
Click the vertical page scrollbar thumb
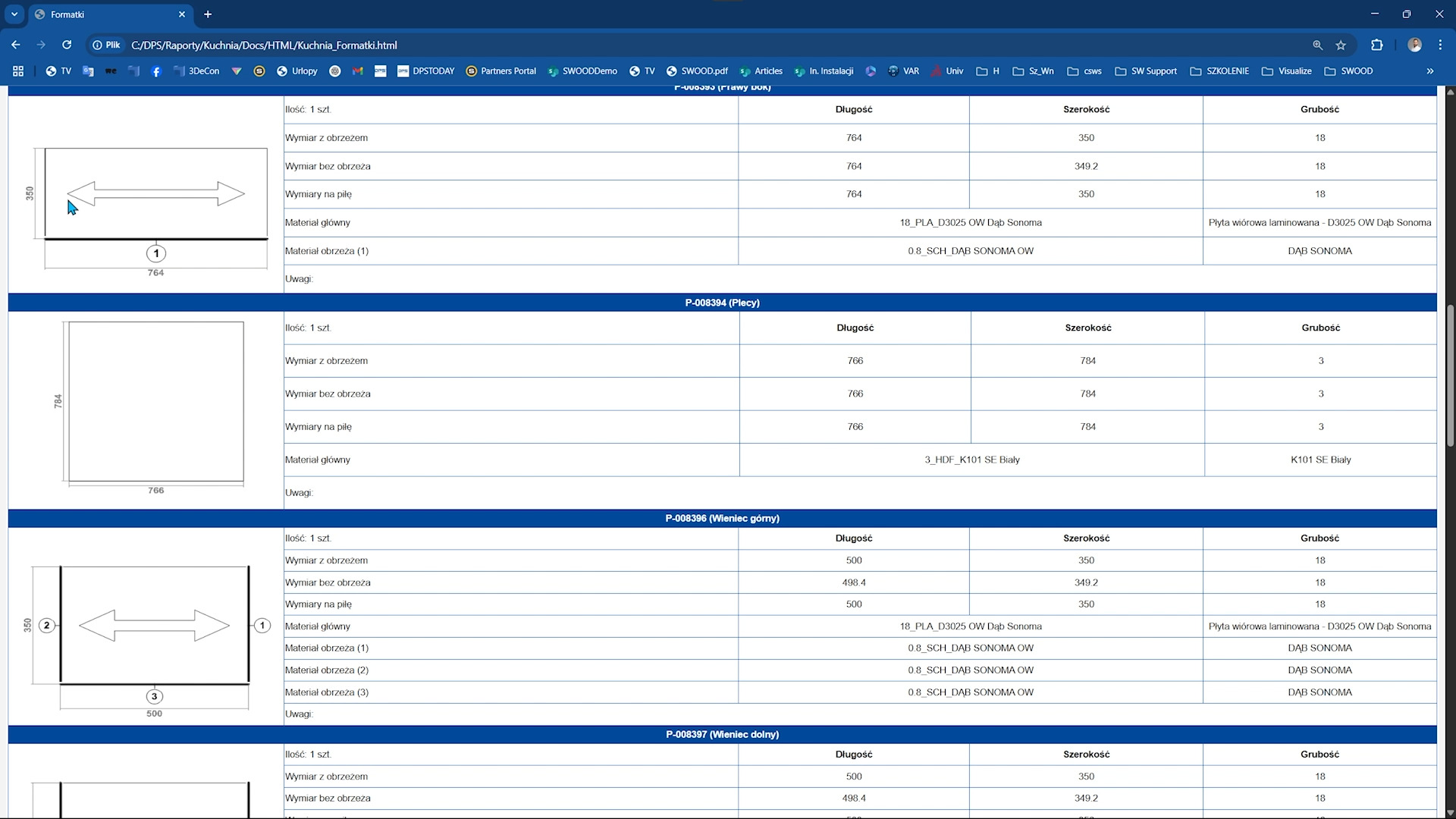1450,375
